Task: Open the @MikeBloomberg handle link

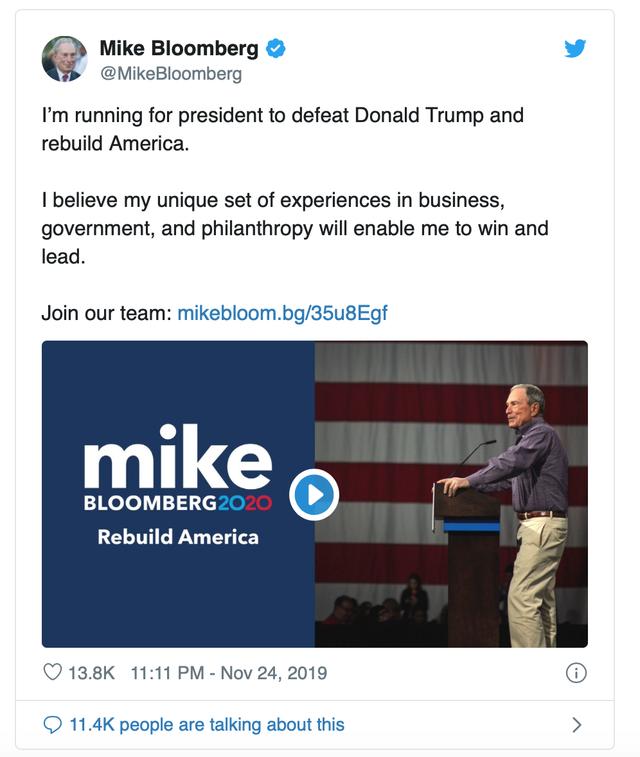Action: click(x=171, y=74)
